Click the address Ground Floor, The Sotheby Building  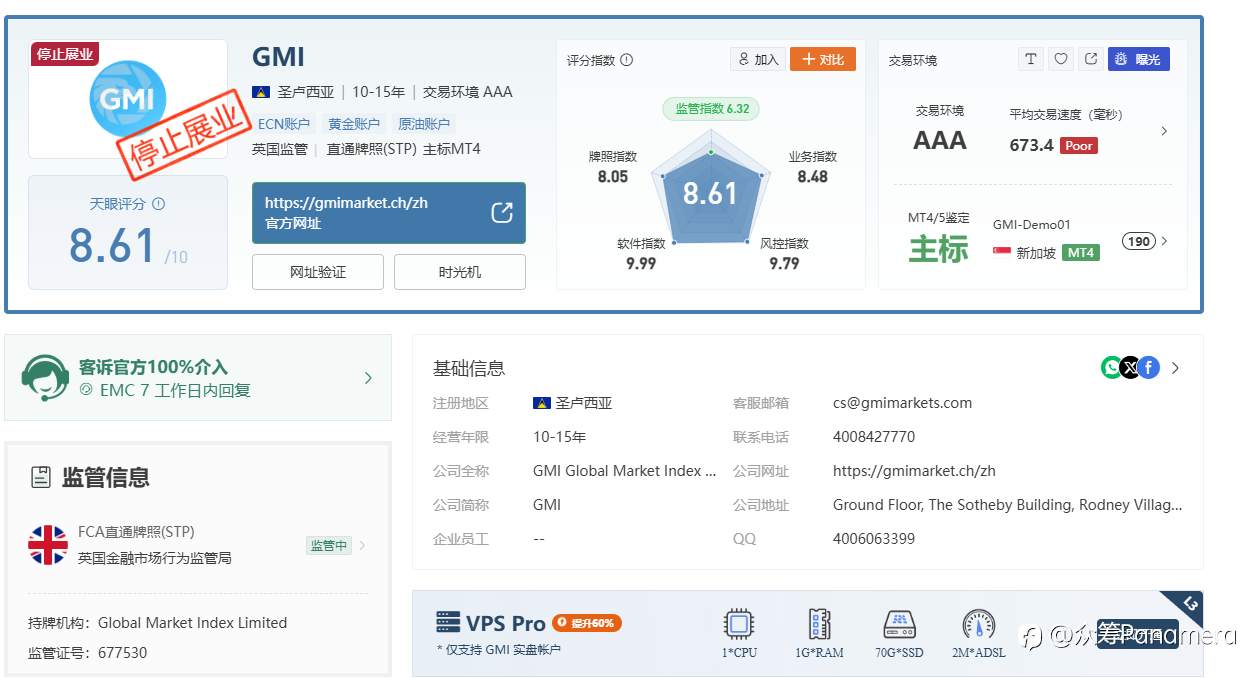(x=1008, y=505)
